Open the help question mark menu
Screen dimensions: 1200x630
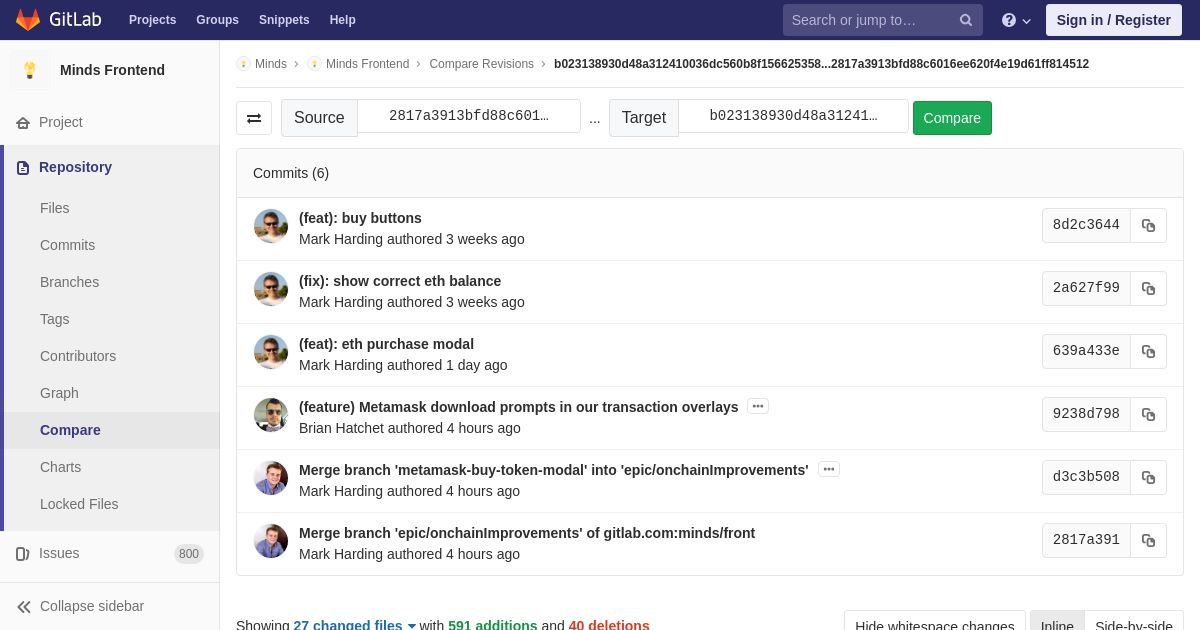point(1016,20)
